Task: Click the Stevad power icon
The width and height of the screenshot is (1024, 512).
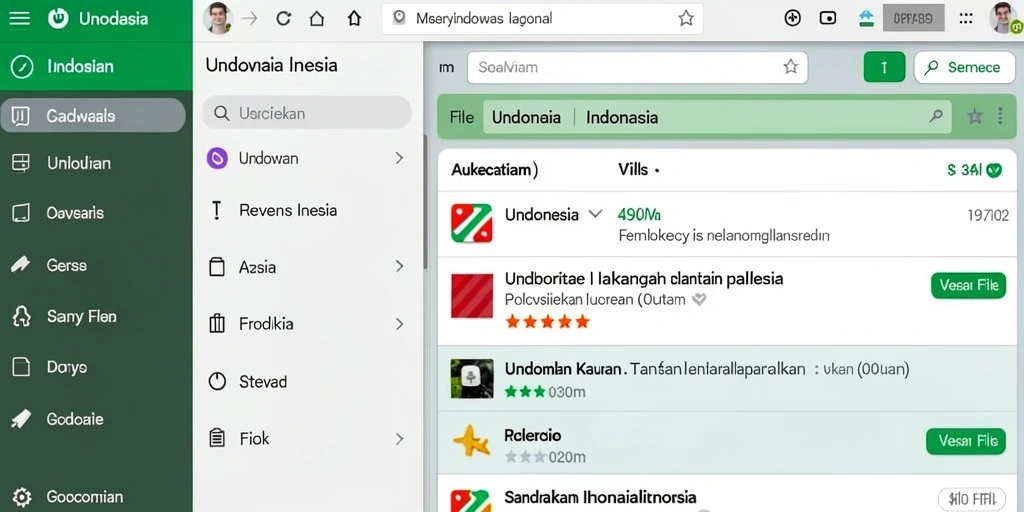Action: [x=217, y=381]
